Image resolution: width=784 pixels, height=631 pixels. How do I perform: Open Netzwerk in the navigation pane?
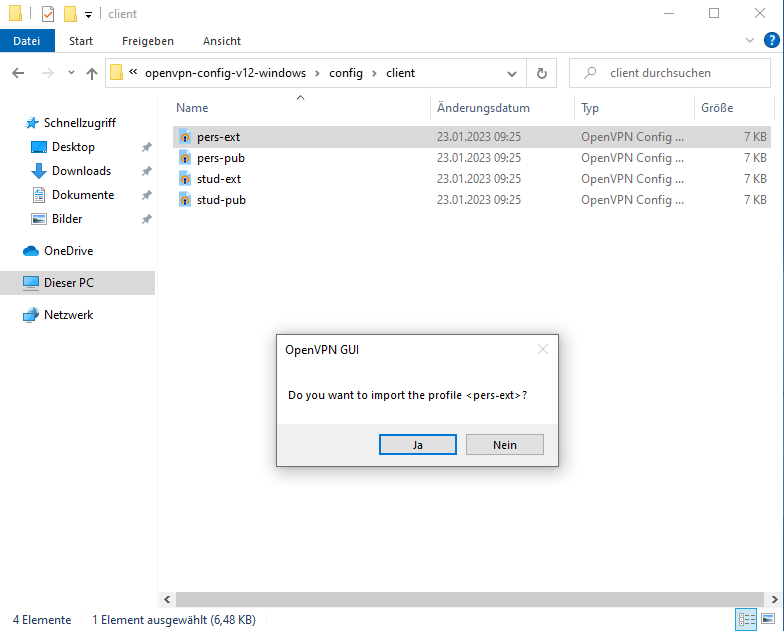(x=68, y=315)
